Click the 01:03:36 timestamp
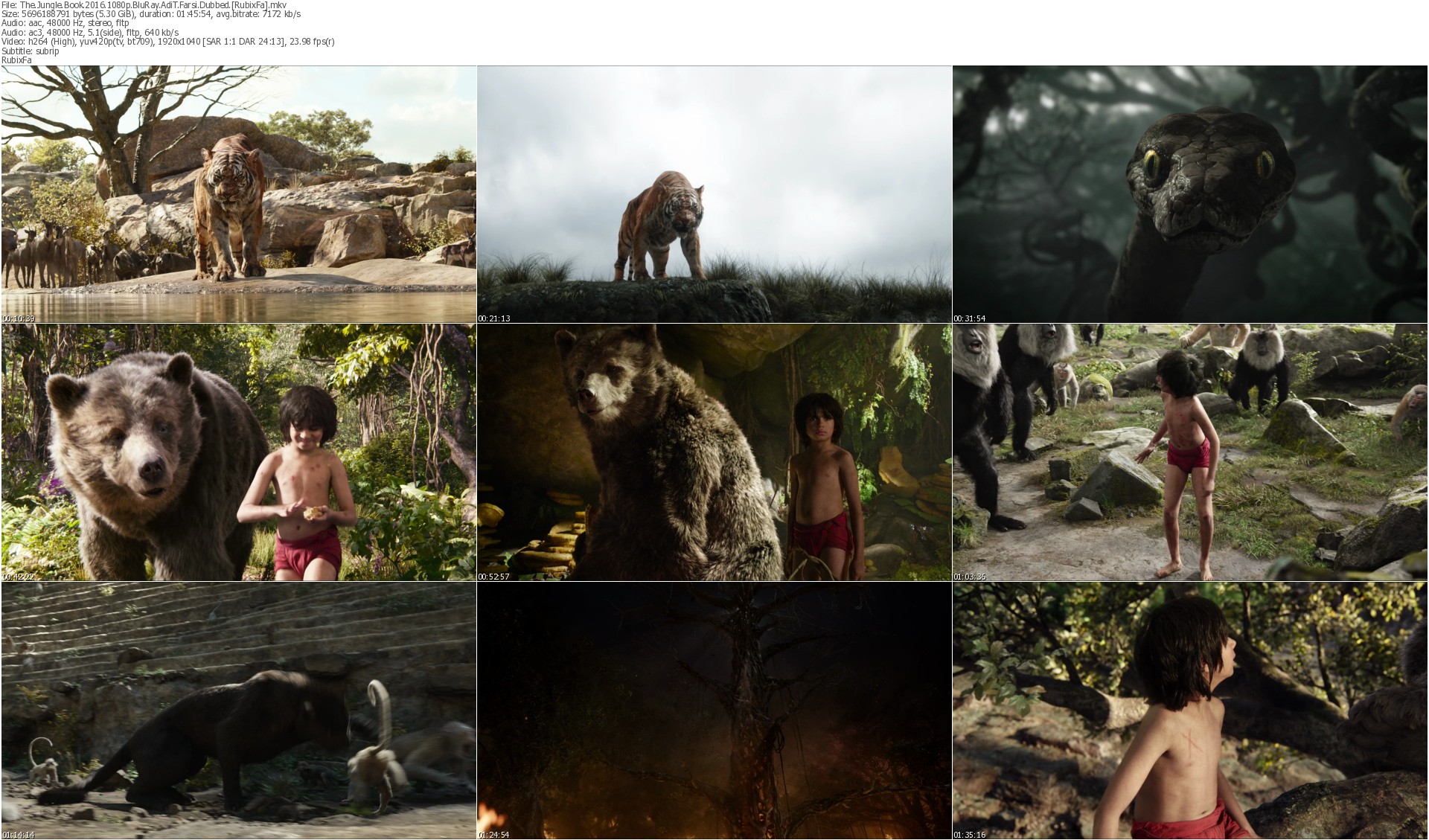 point(970,577)
